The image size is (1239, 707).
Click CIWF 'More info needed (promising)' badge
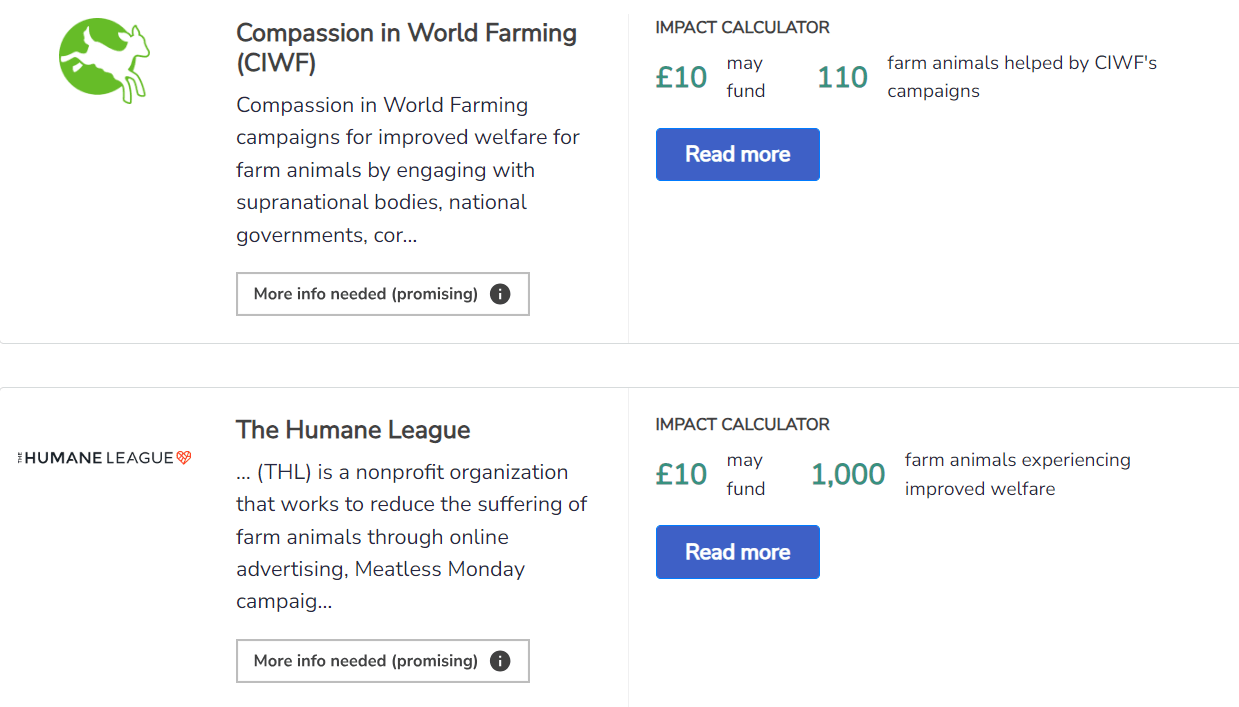[366, 294]
